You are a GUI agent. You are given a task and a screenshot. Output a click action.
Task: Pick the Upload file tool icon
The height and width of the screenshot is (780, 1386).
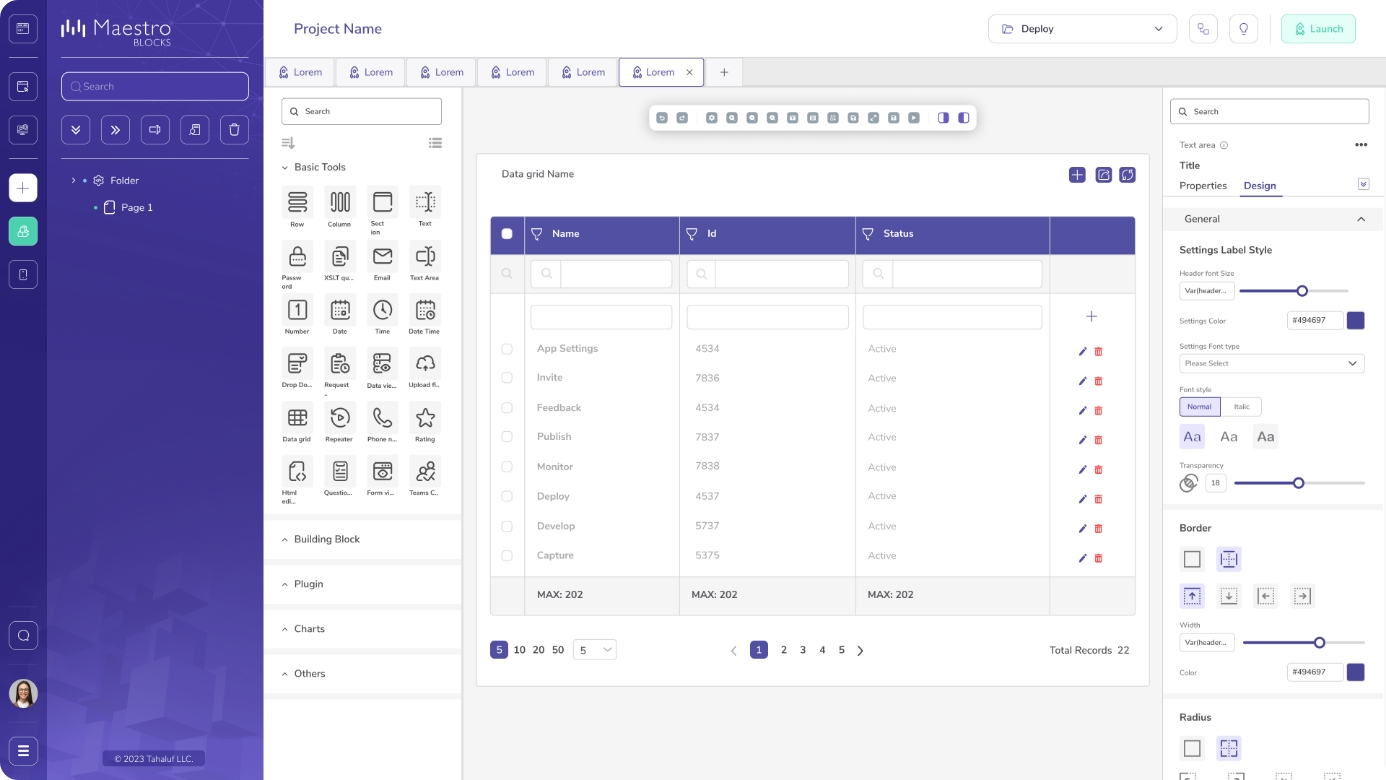pos(425,363)
